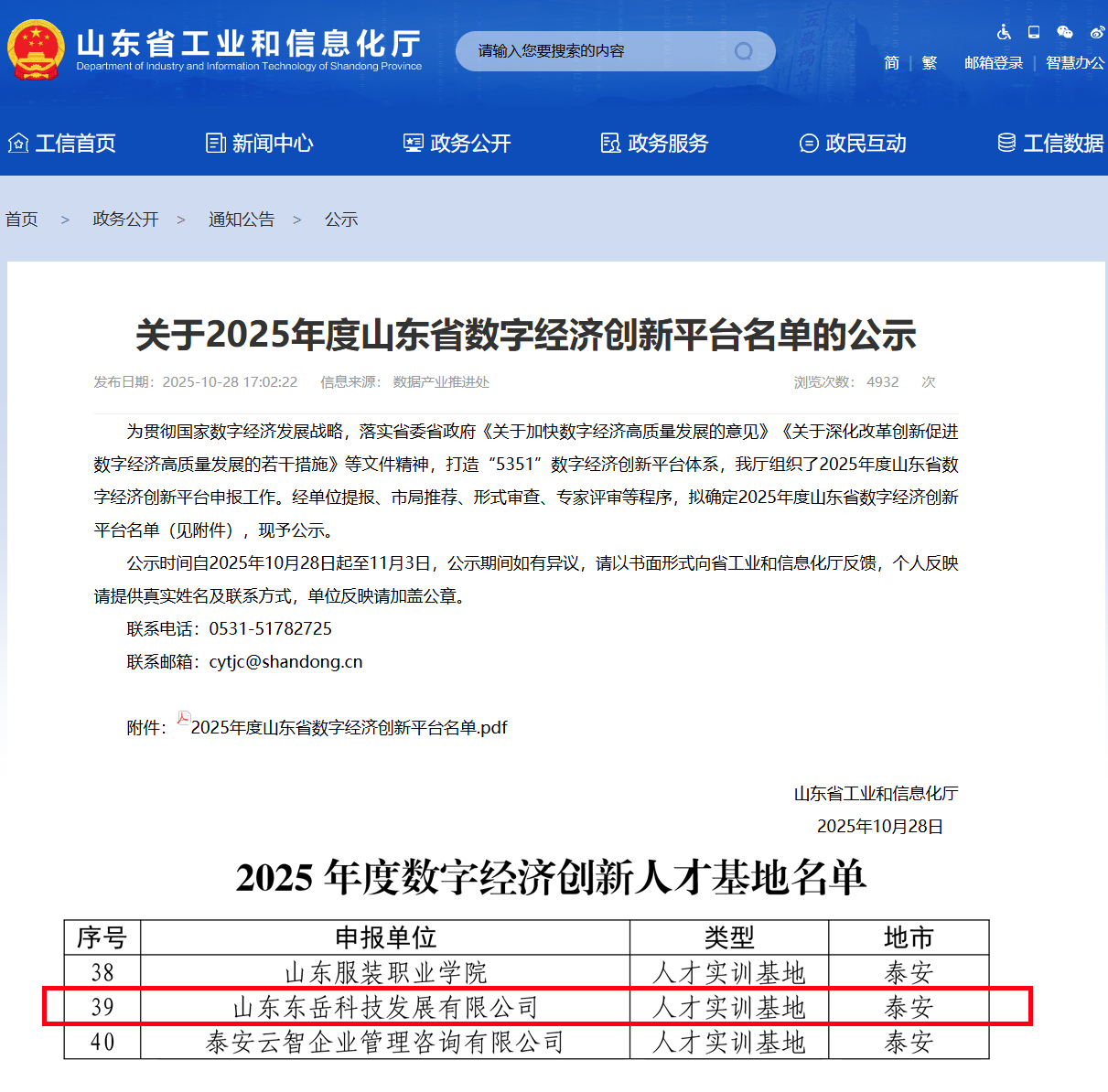This screenshot has height=1092, width=1108.
Task: Click the home icon beside 工信首页
Action: coord(18,143)
